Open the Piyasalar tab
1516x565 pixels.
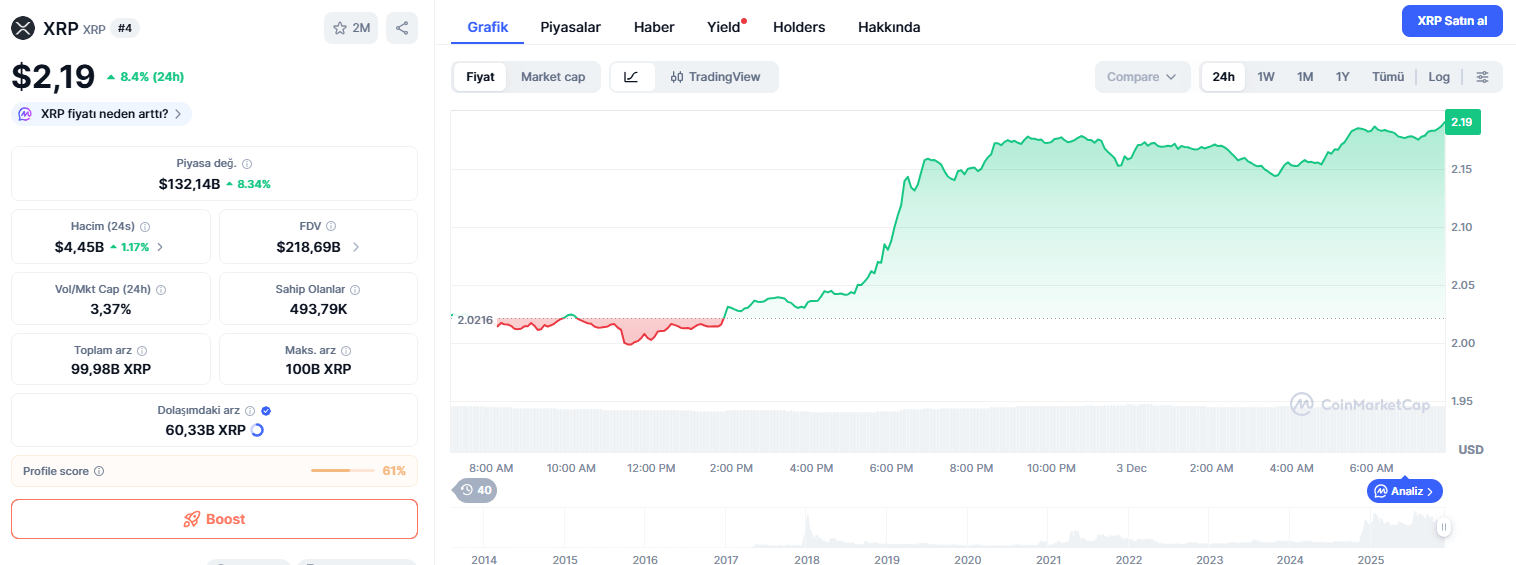tap(571, 27)
